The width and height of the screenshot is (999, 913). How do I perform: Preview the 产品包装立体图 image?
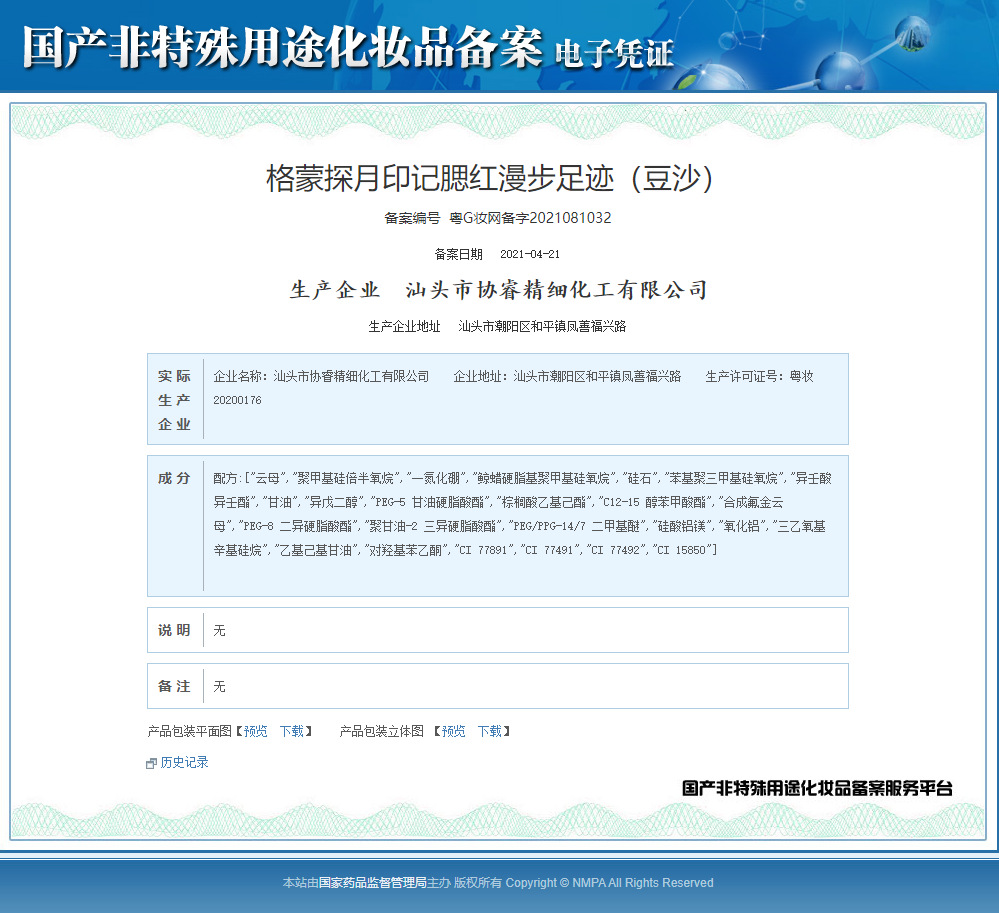[x=454, y=731]
